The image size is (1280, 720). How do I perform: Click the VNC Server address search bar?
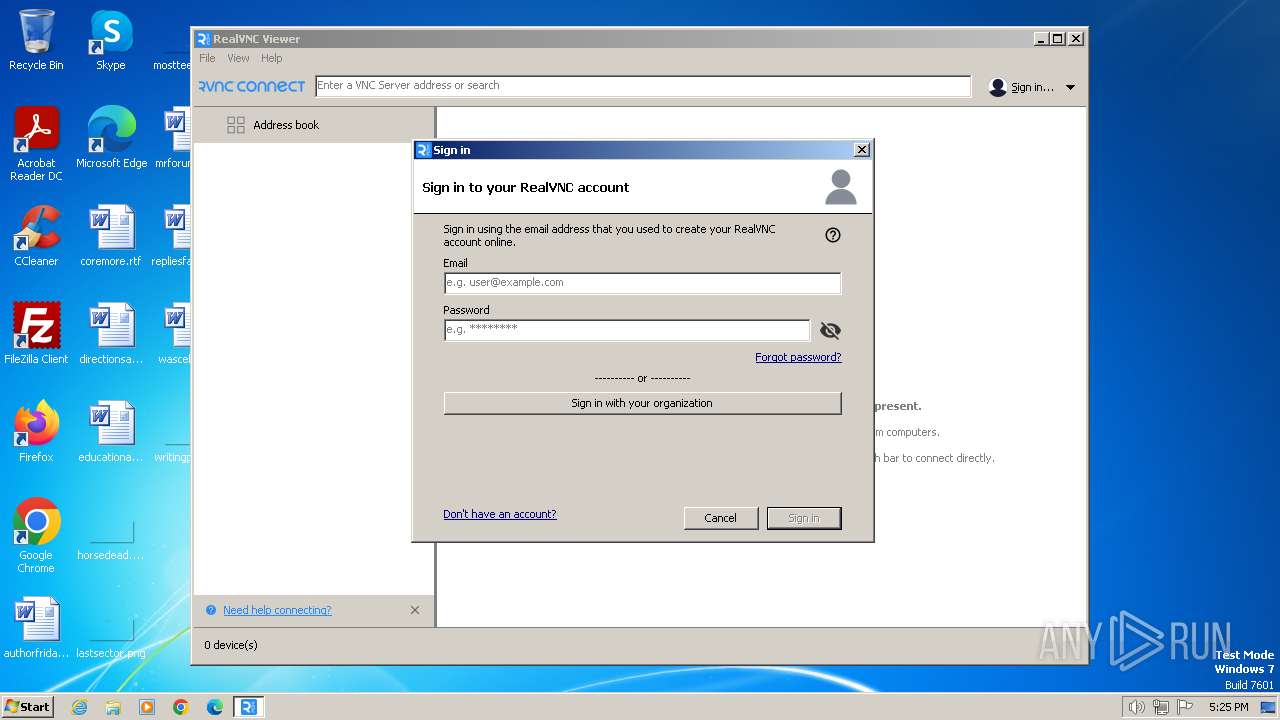[643, 86]
